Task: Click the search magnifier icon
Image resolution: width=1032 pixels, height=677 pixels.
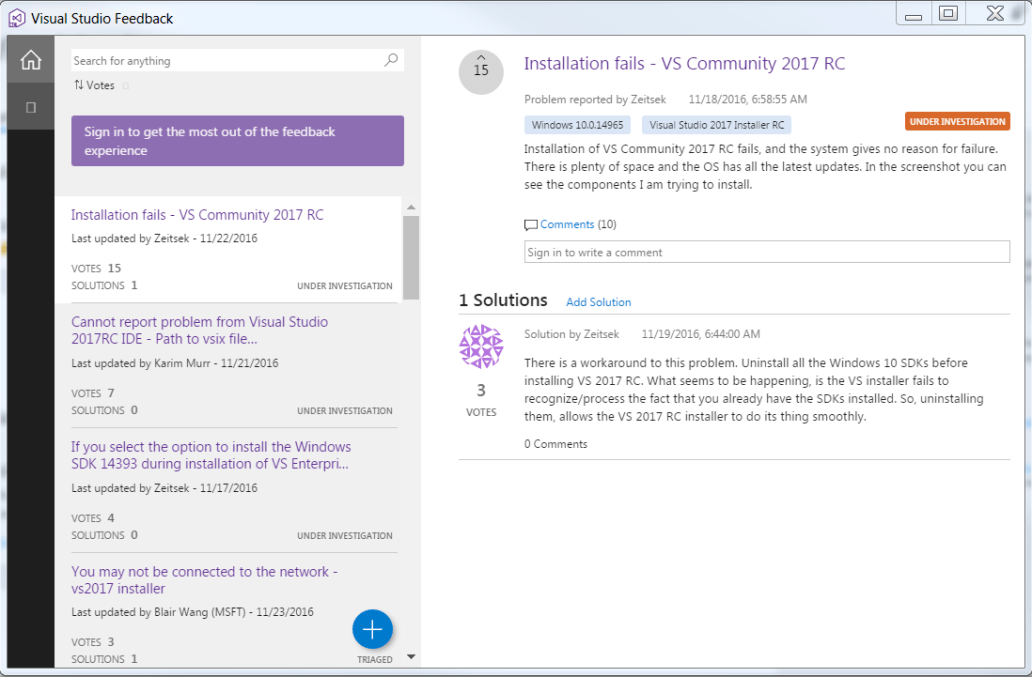Action: (x=391, y=61)
